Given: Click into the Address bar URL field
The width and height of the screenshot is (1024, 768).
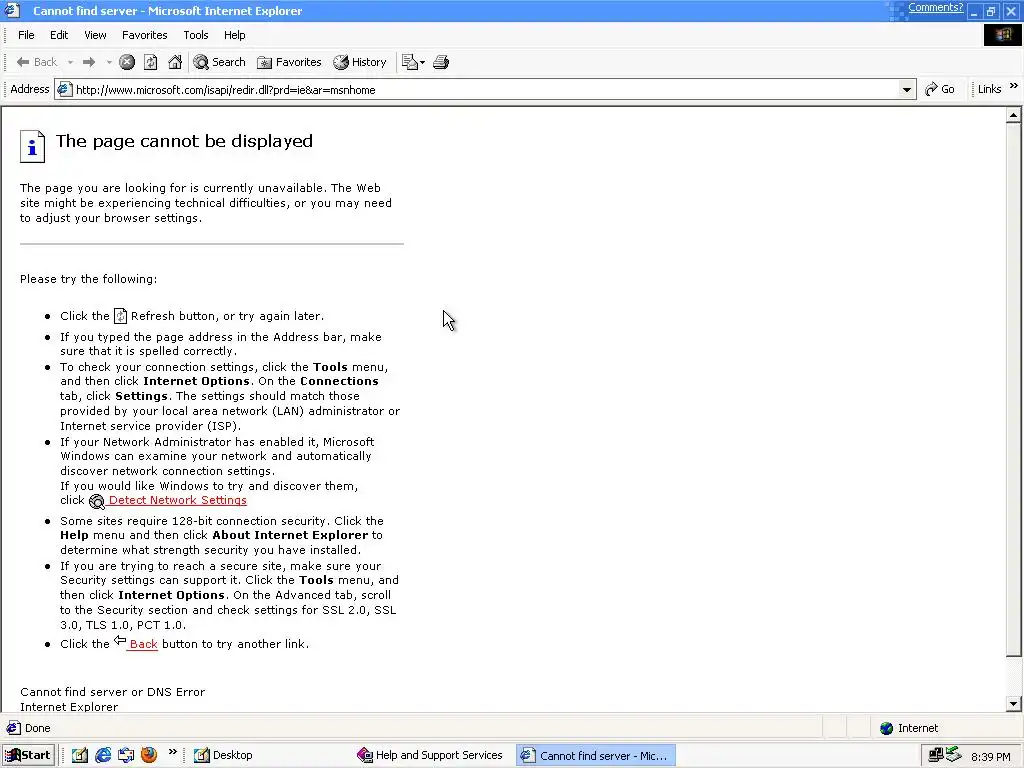Looking at the screenshot, I should point(486,90).
